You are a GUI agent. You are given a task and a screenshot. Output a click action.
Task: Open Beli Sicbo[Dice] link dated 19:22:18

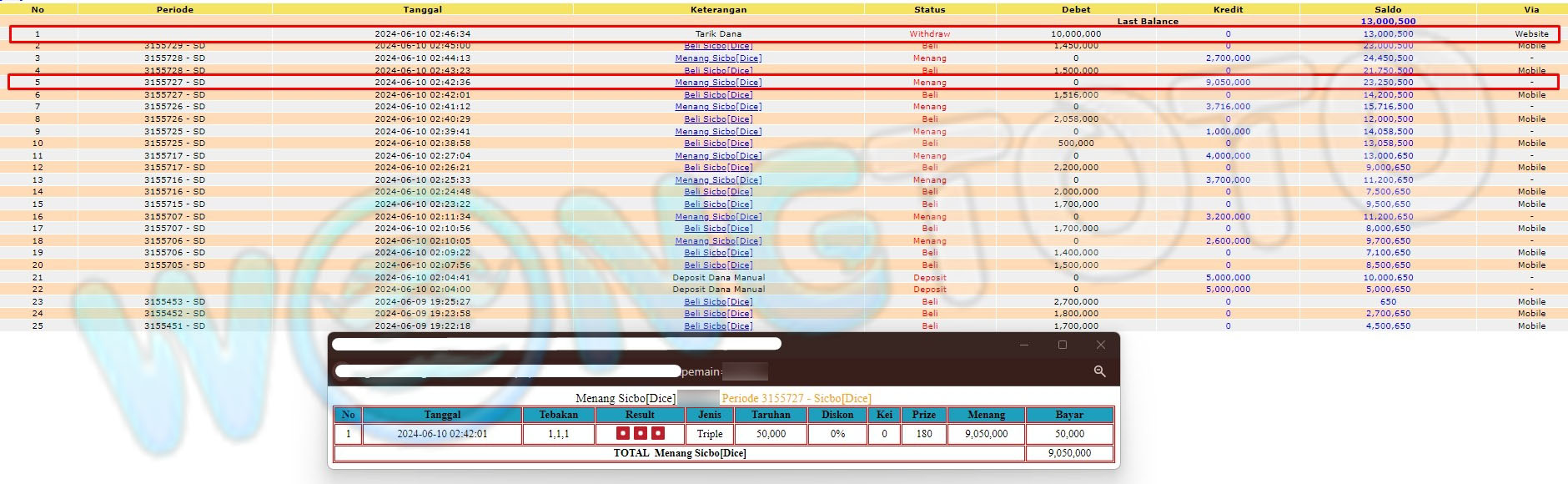pyautogui.click(x=718, y=326)
